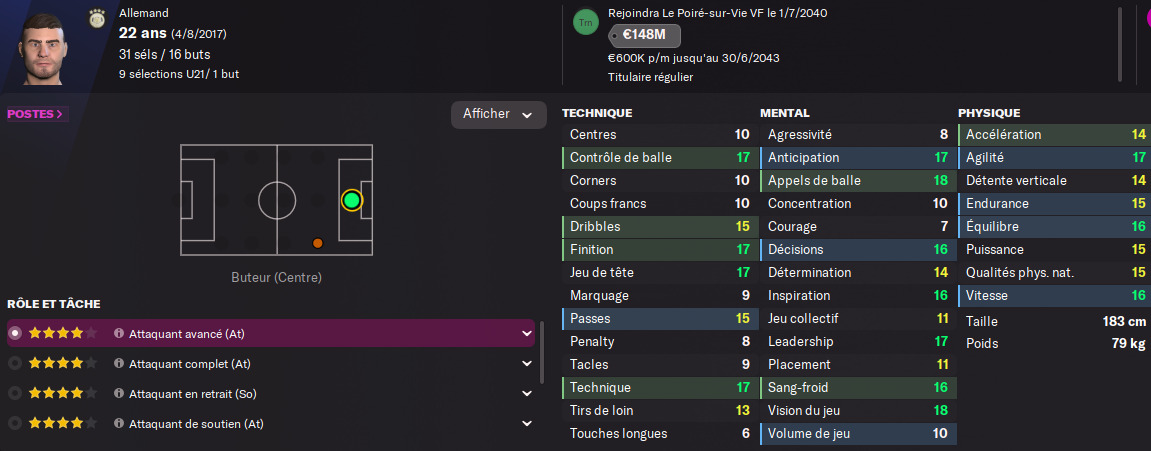Click the role list vertical scrollbar

pyautogui.click(x=542, y=353)
